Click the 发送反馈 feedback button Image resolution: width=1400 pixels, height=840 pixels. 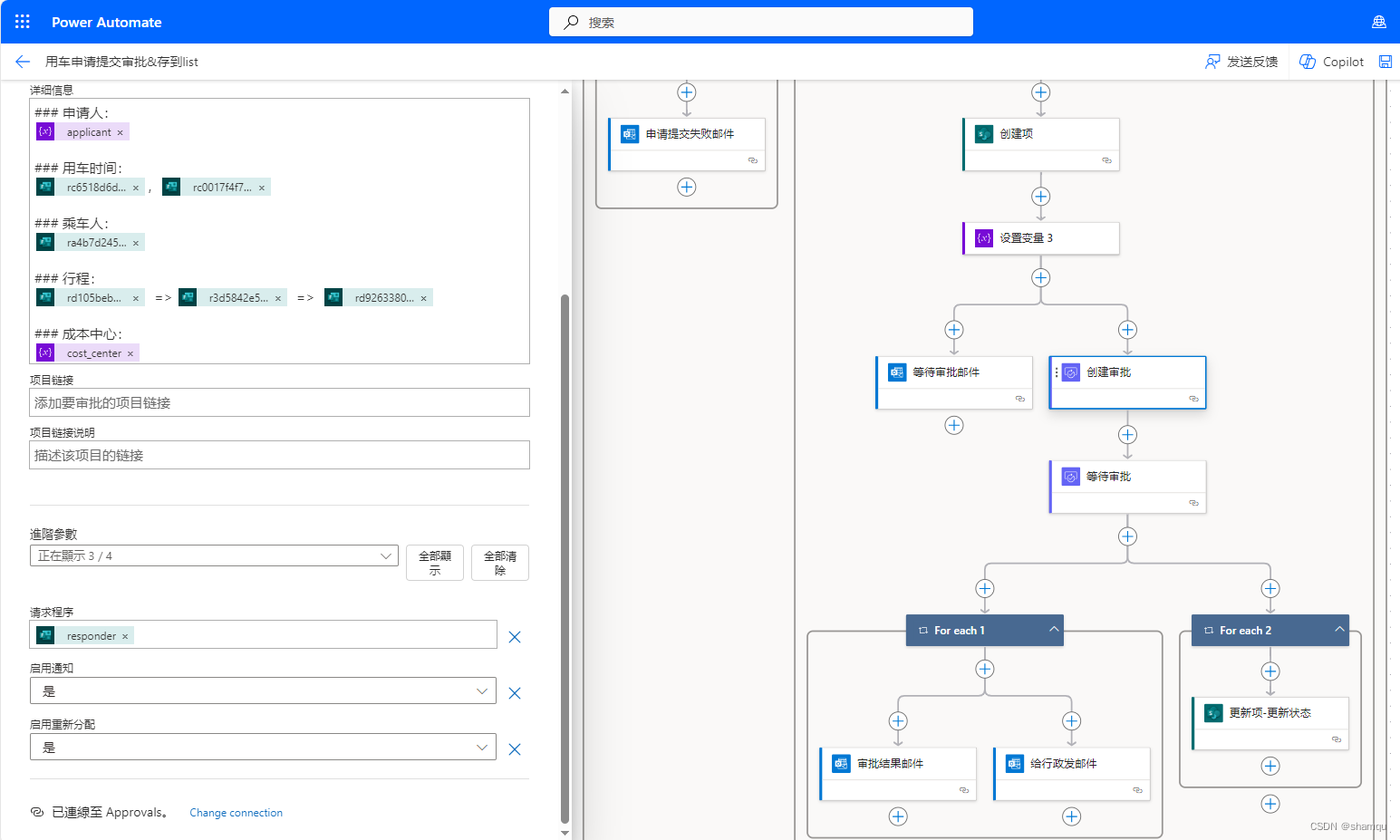point(1242,61)
